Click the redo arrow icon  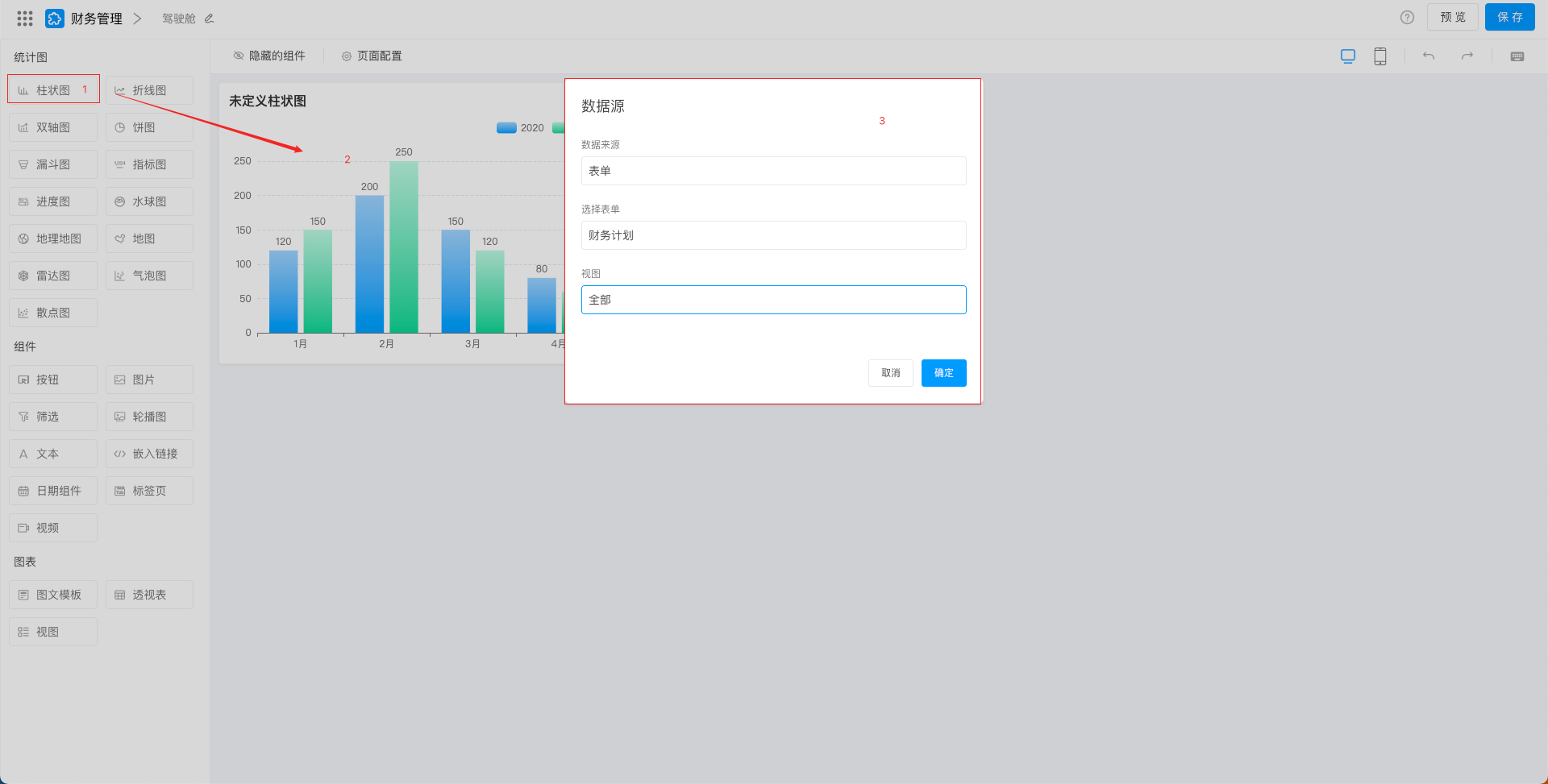pos(1467,56)
